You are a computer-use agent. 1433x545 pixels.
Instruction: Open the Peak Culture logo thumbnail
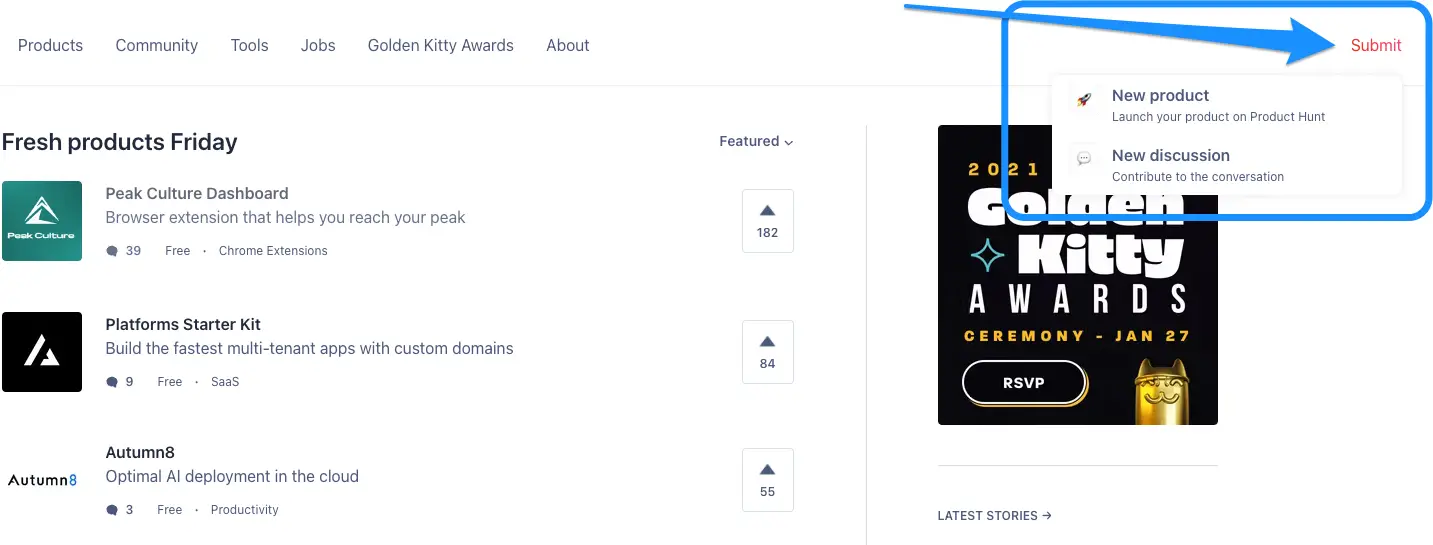(x=42, y=221)
